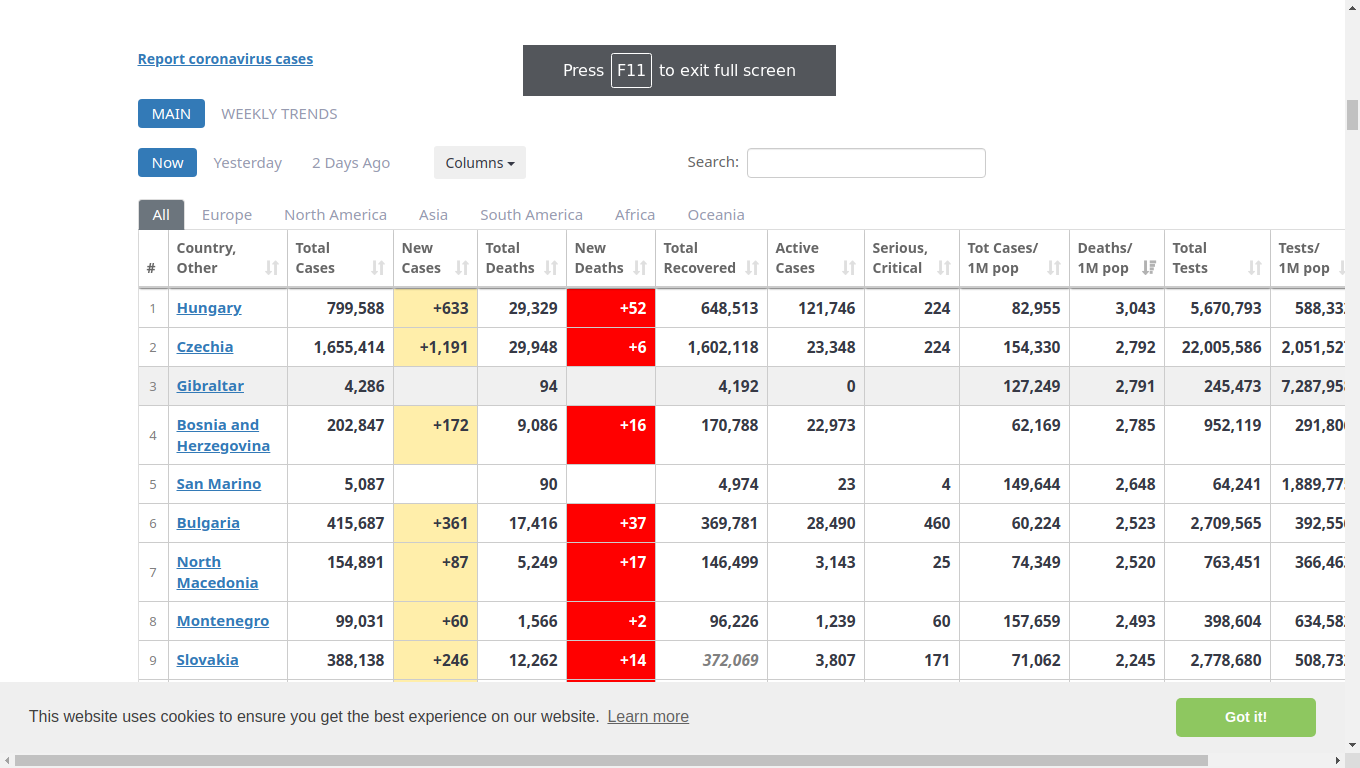Sort by Total Recovered arrows icon

pyautogui.click(x=752, y=268)
